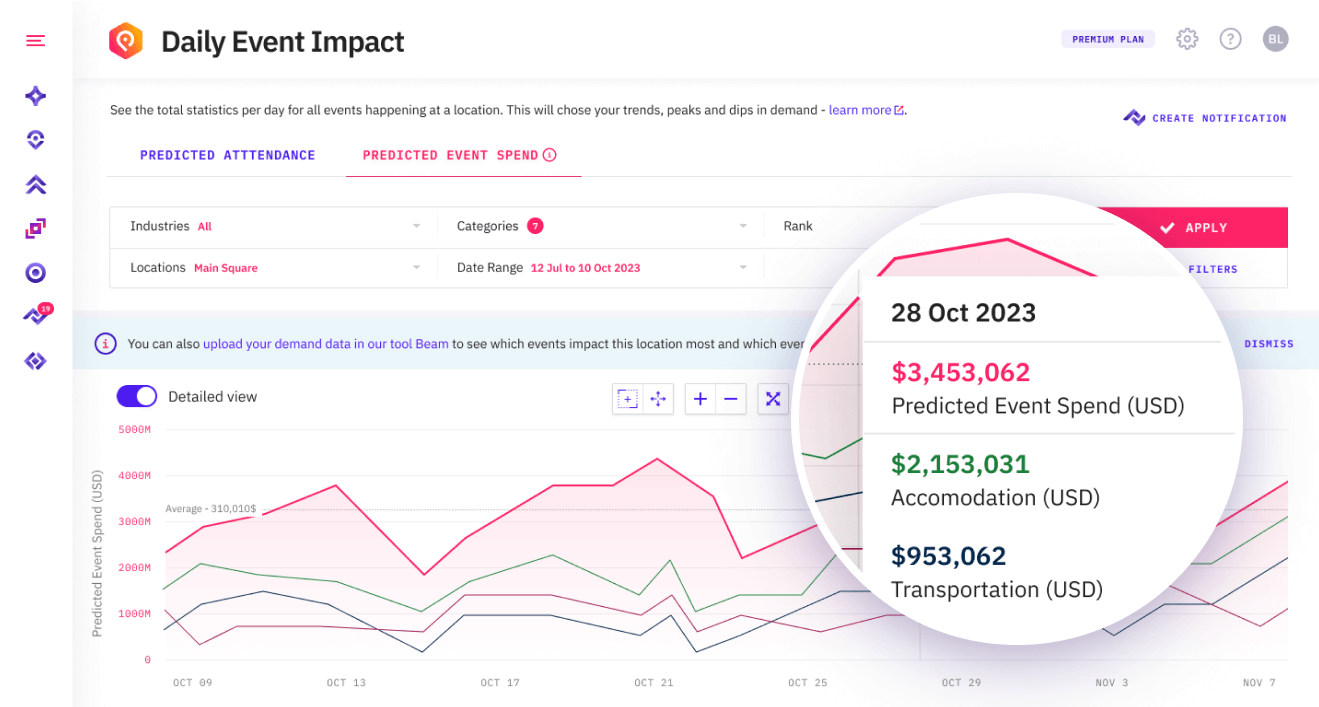
Task: Expand the Locations Main Square dropdown
Action: (x=273, y=268)
